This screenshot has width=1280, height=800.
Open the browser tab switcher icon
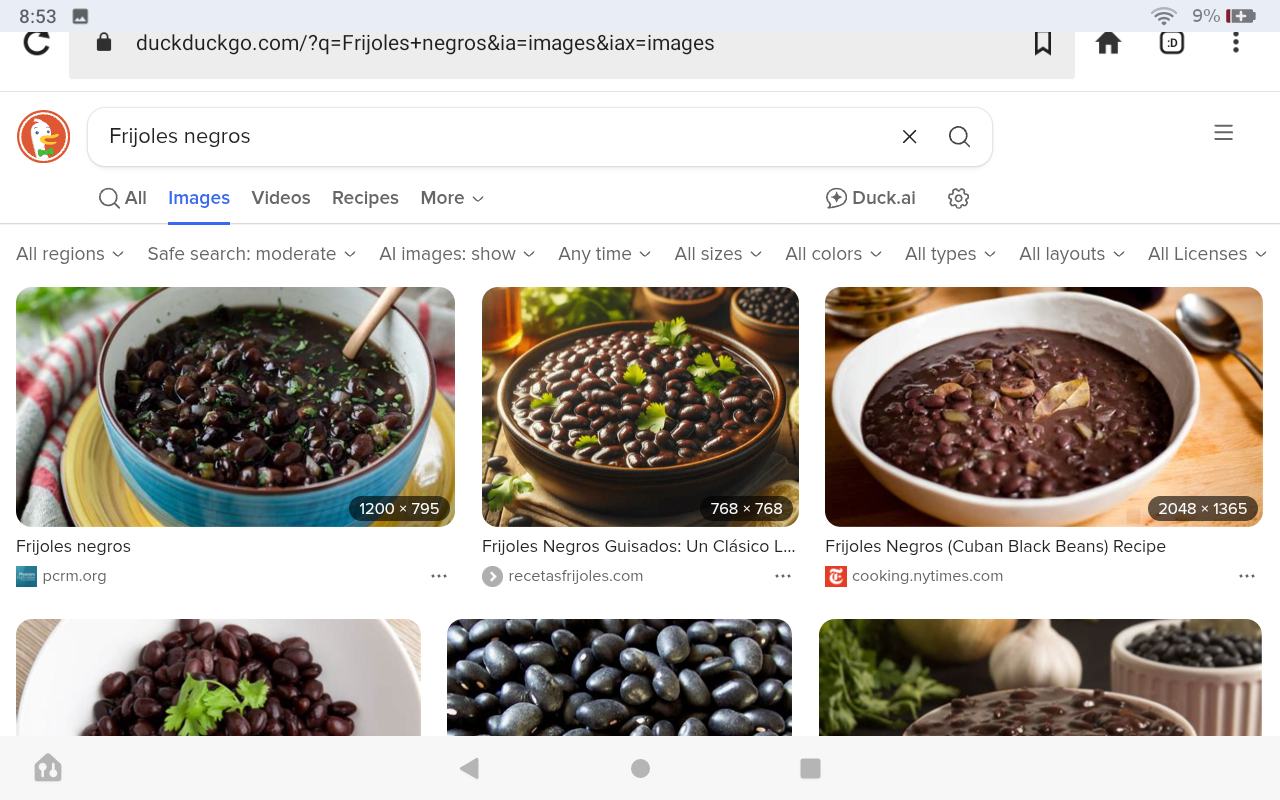tap(1172, 43)
